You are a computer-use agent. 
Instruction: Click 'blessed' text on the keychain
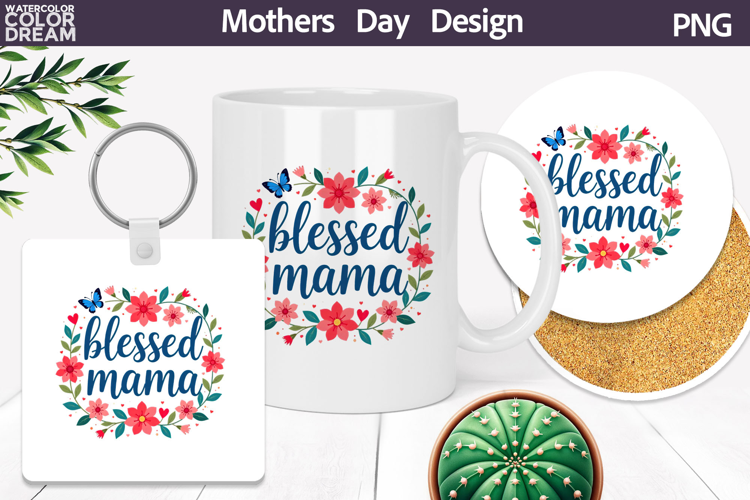pyautogui.click(x=143, y=339)
